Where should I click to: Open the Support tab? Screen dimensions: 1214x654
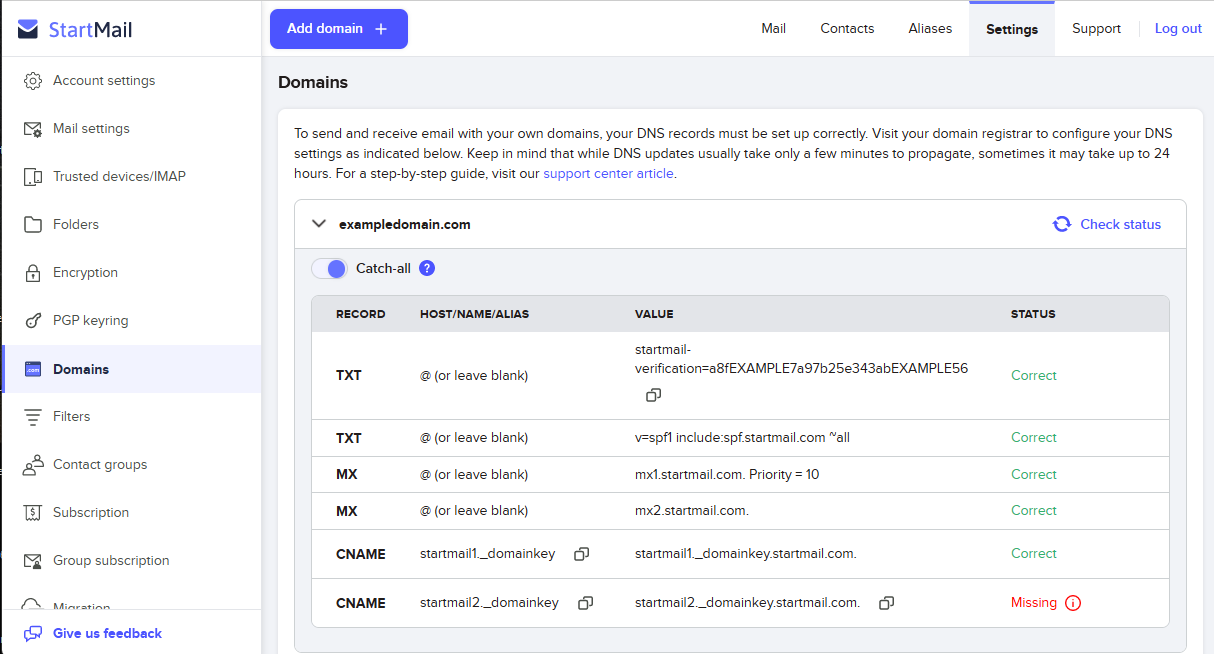point(1096,28)
